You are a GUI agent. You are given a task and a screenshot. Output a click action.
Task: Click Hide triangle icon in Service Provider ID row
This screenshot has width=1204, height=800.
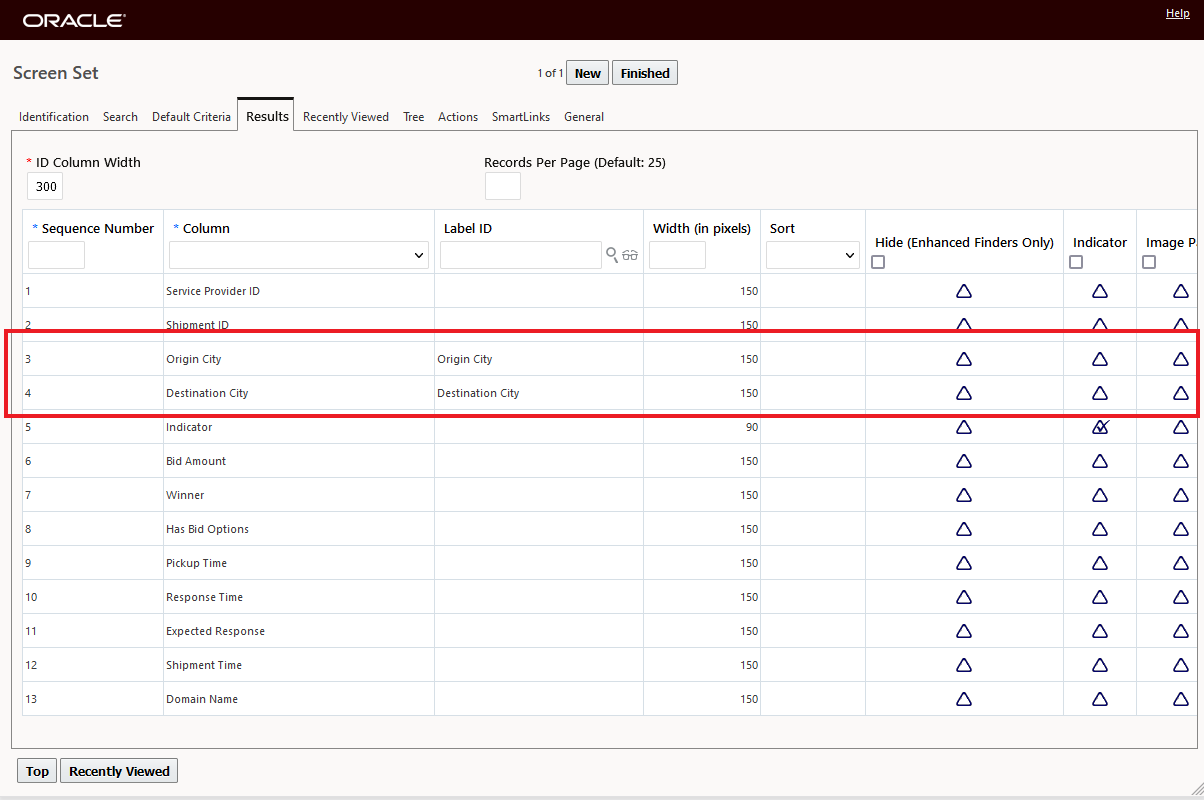[x=964, y=291]
